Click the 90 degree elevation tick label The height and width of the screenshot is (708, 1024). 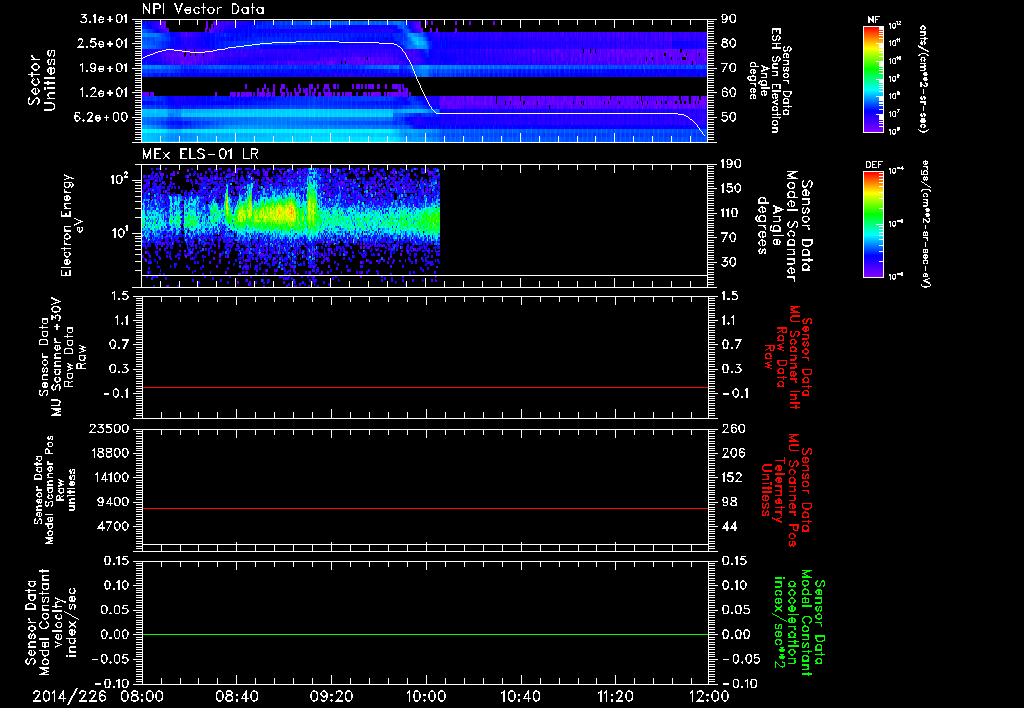(x=729, y=18)
